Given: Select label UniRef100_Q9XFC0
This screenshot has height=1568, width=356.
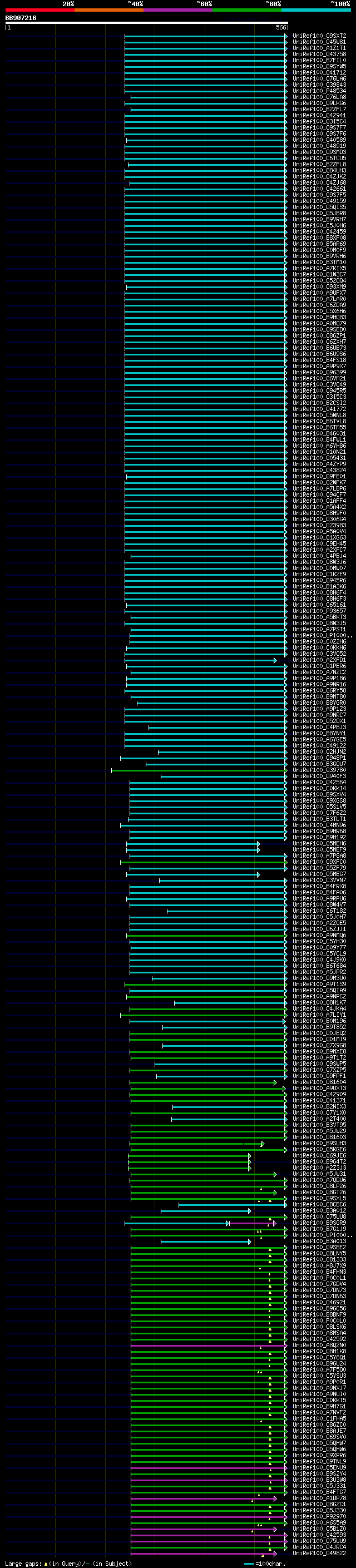Looking at the screenshot, I should 319,863.
